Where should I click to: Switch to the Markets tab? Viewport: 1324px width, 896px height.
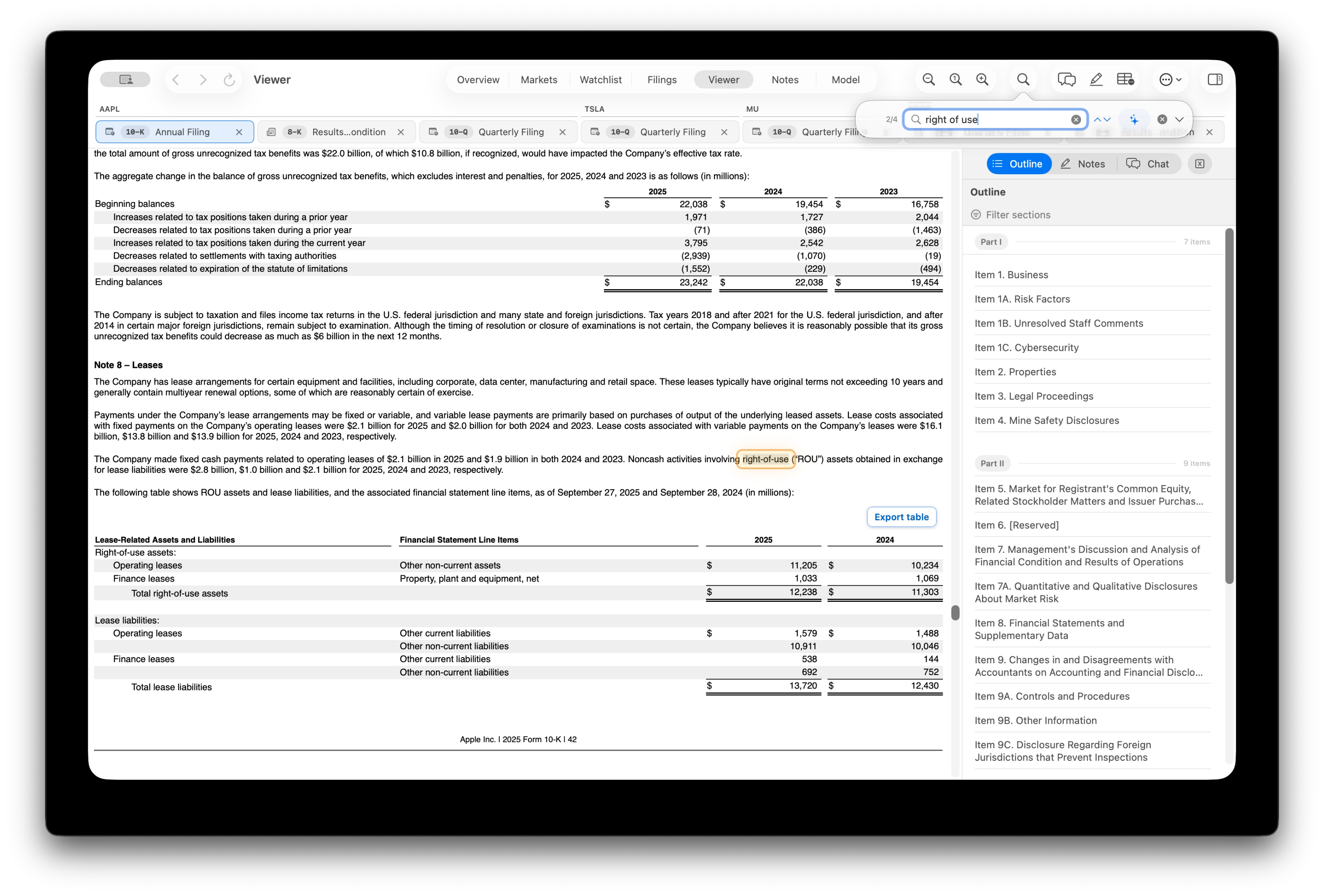(x=539, y=80)
